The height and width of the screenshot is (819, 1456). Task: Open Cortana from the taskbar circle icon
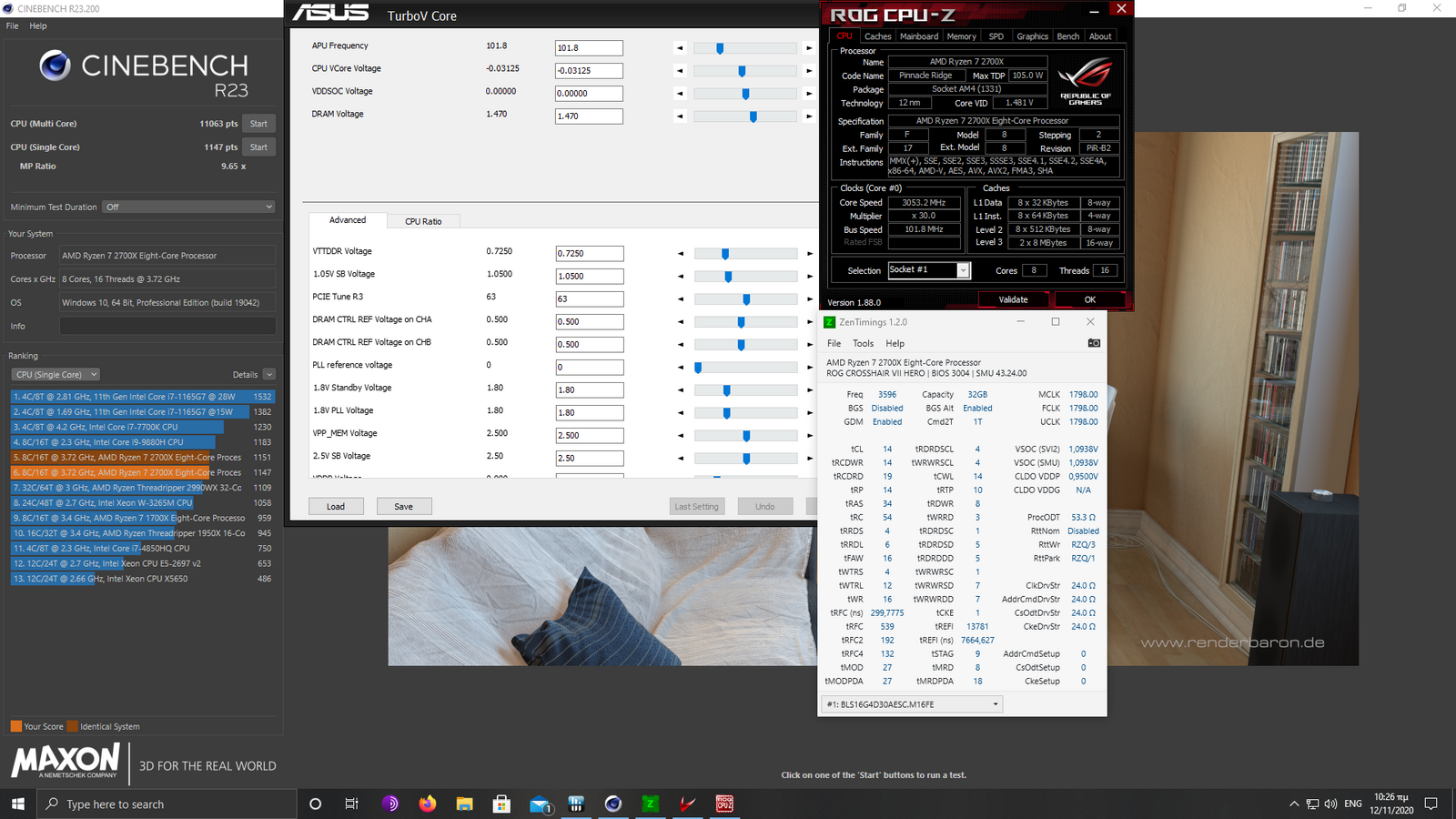click(316, 804)
